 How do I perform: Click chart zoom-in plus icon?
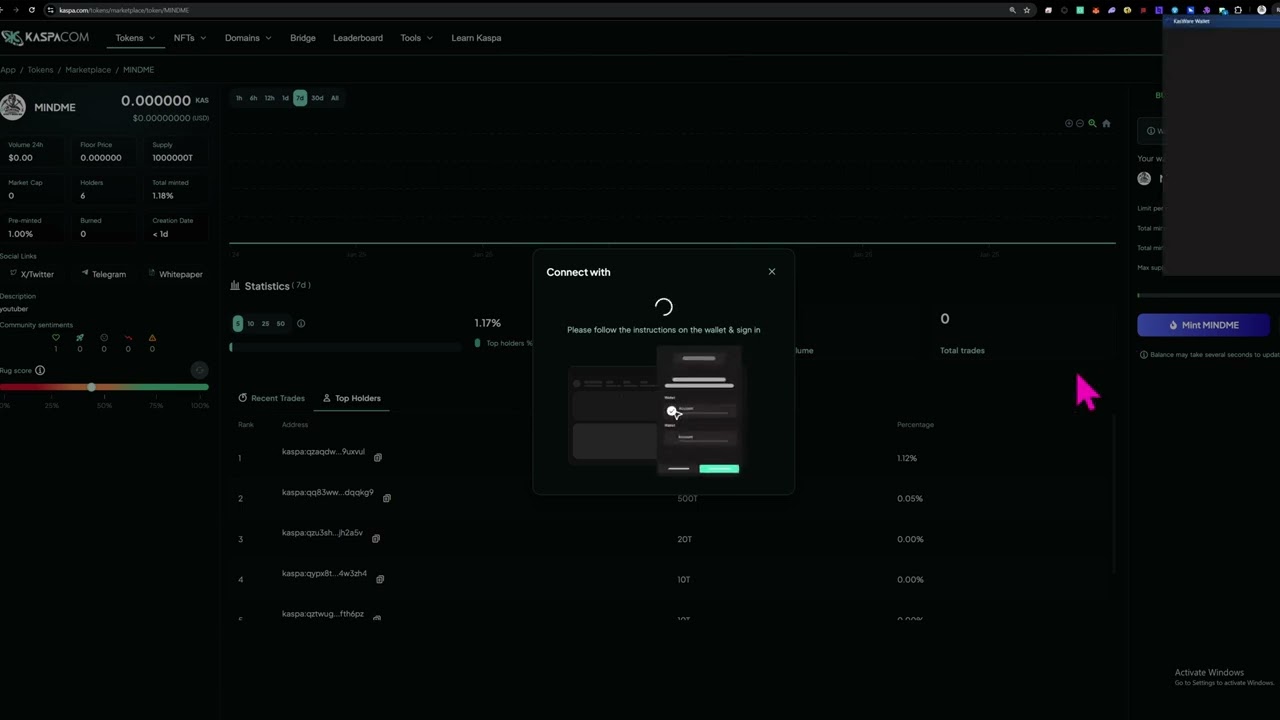point(1068,123)
